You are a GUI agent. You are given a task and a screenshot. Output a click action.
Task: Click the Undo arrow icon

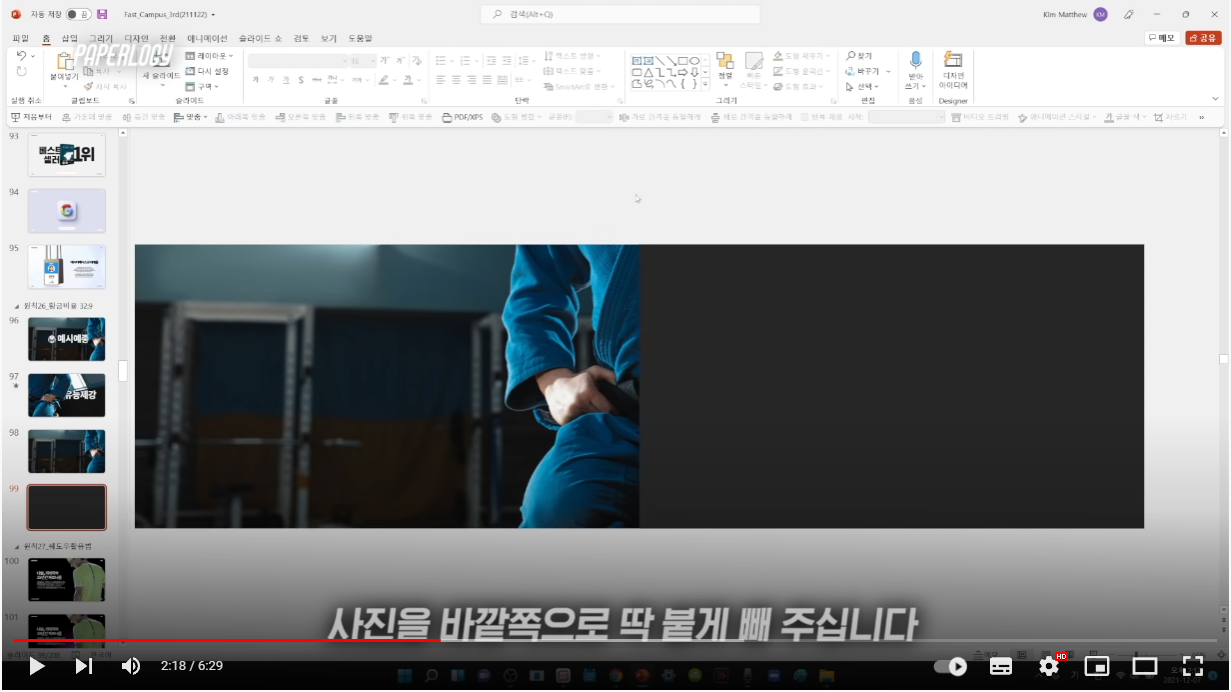21,56
